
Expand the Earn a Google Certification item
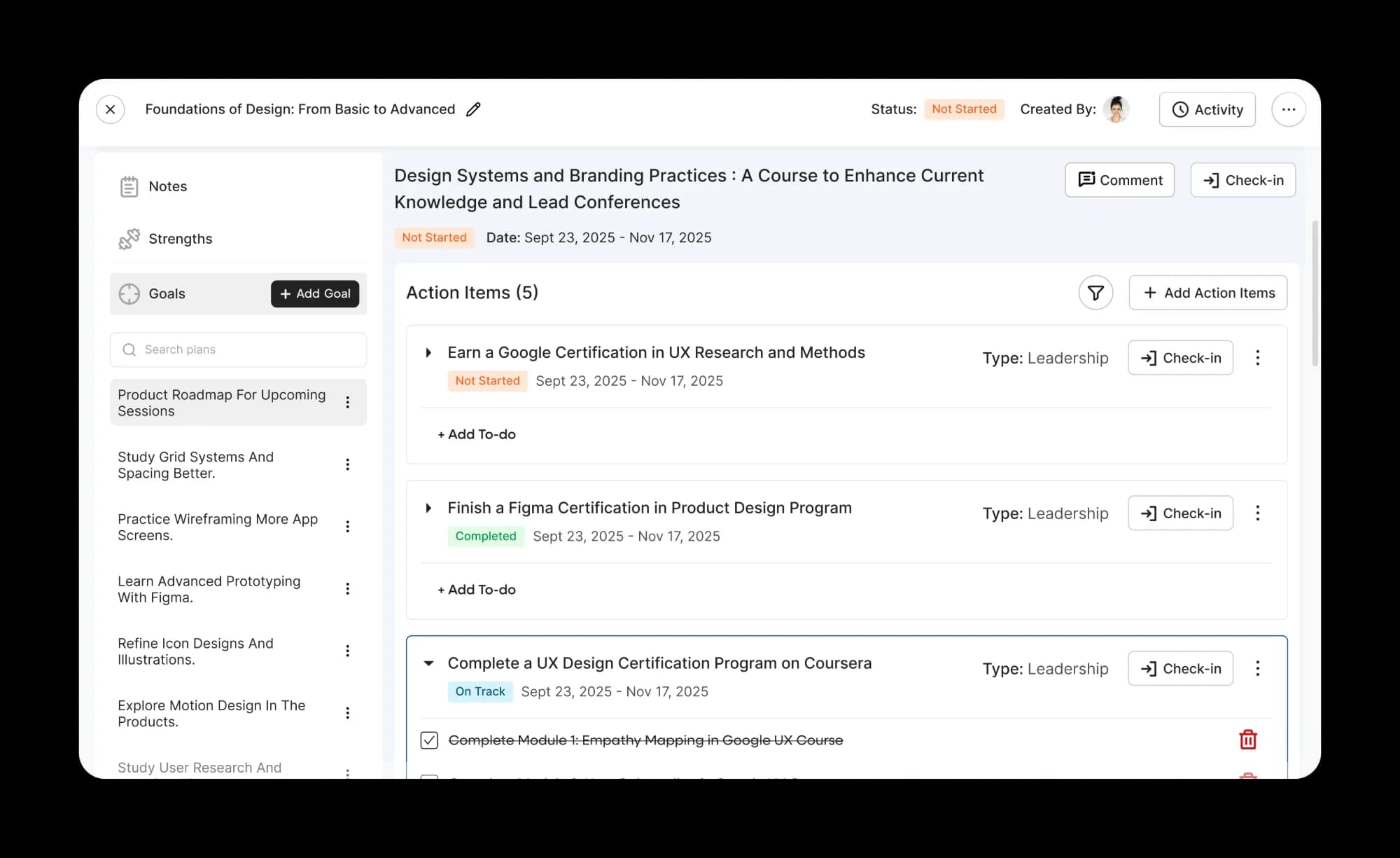coord(428,352)
